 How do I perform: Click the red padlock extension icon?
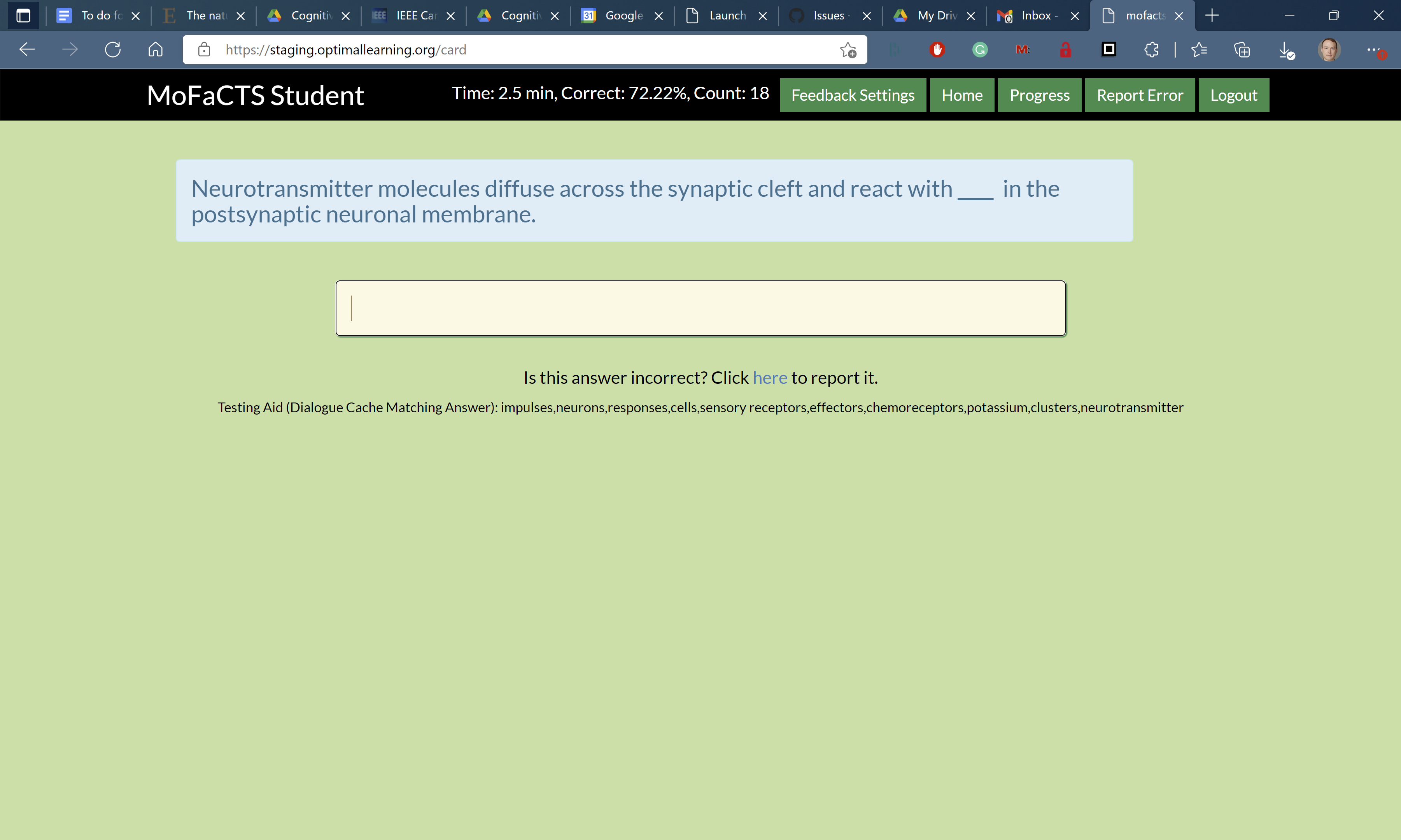(x=1065, y=50)
